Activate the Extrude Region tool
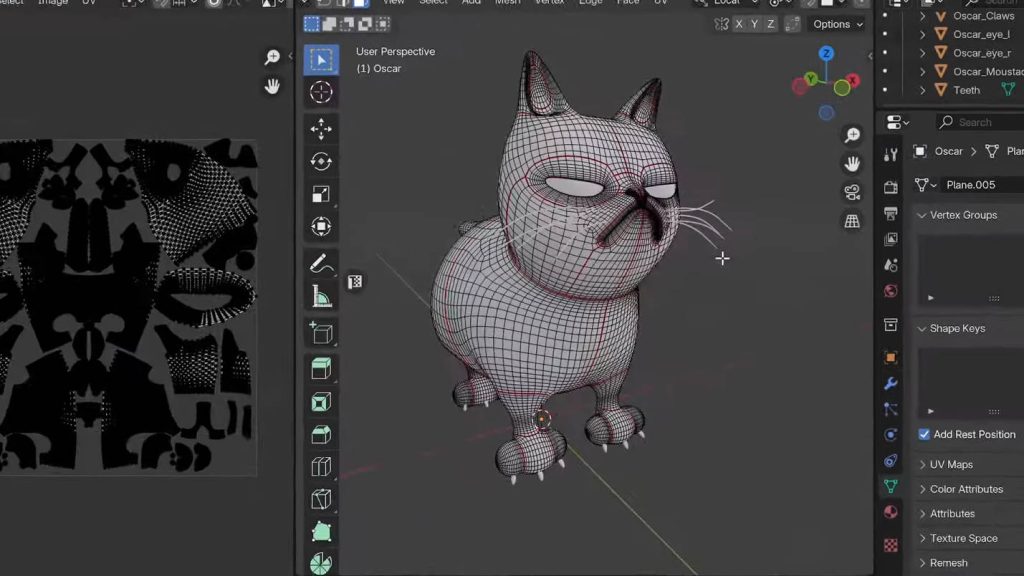Viewport: 1024px width, 576px height. [x=321, y=368]
